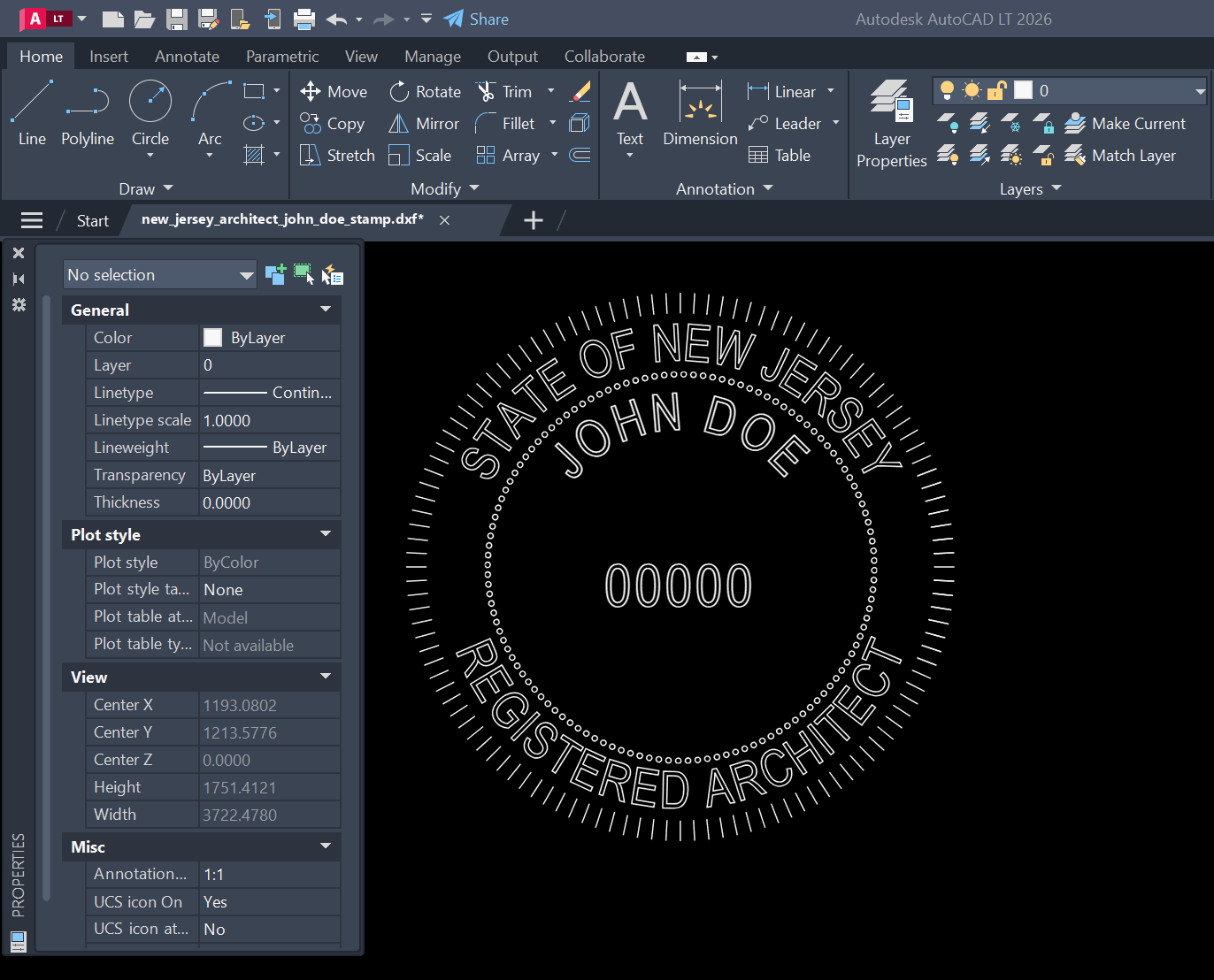Click the layer Freeze snowflake icon
The height and width of the screenshot is (980, 1214).
(x=1011, y=123)
